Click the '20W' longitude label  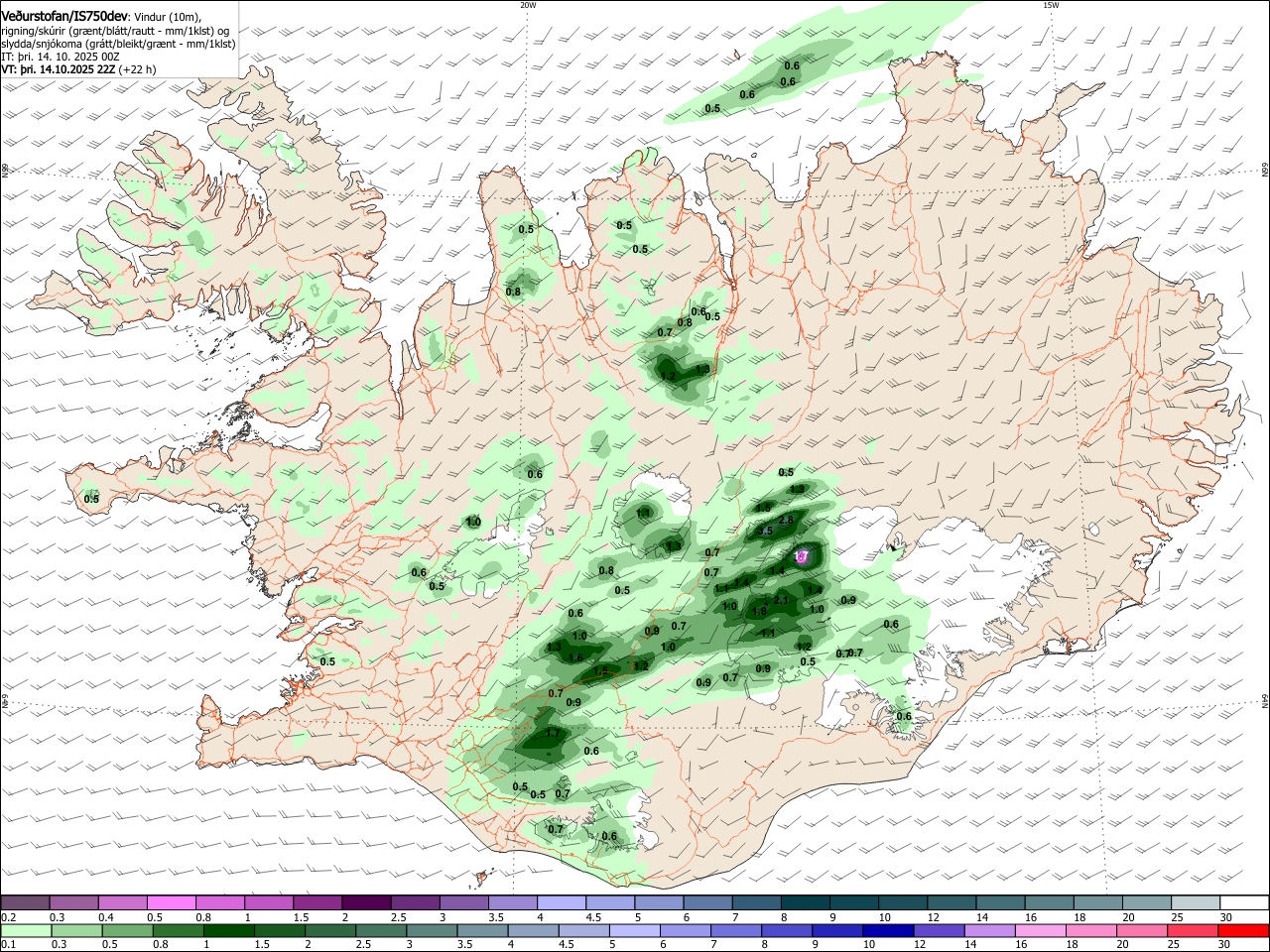(528, 4)
